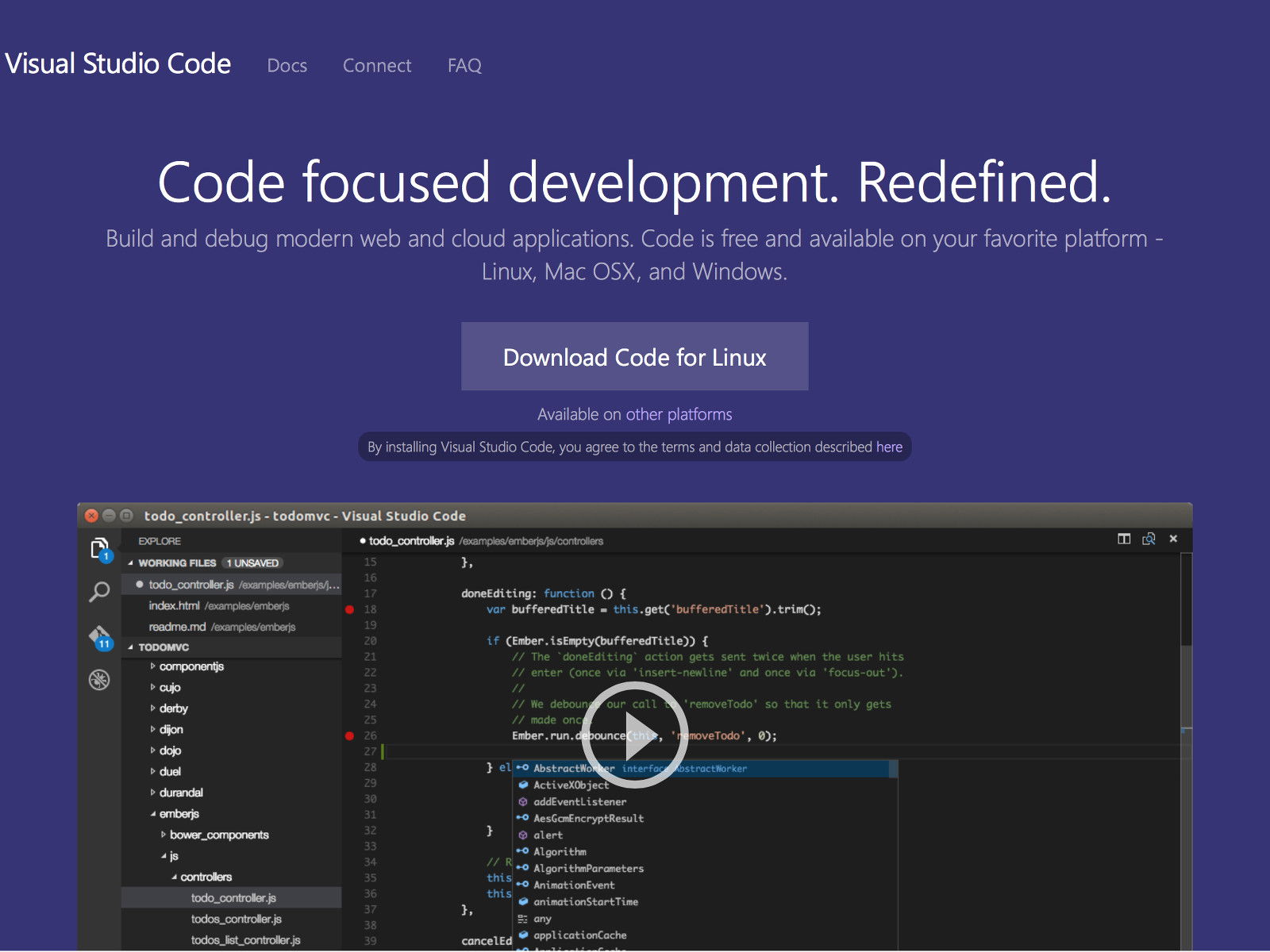Viewport: 1270px width, 952px height.
Task: Select Algorithm suggestion
Action: pyautogui.click(x=706, y=851)
